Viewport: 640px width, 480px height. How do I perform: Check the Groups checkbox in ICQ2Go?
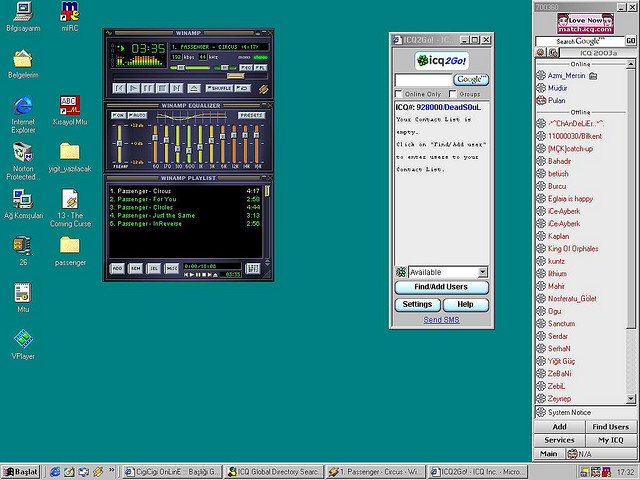tap(452, 94)
